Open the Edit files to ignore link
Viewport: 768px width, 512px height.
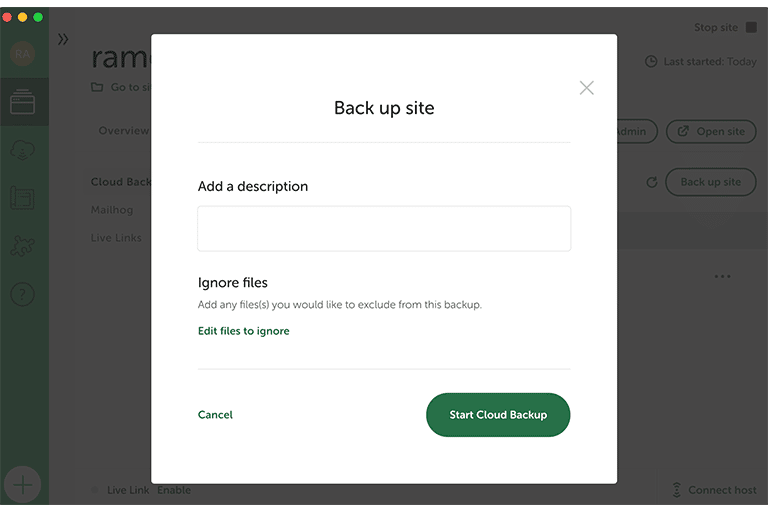point(243,331)
